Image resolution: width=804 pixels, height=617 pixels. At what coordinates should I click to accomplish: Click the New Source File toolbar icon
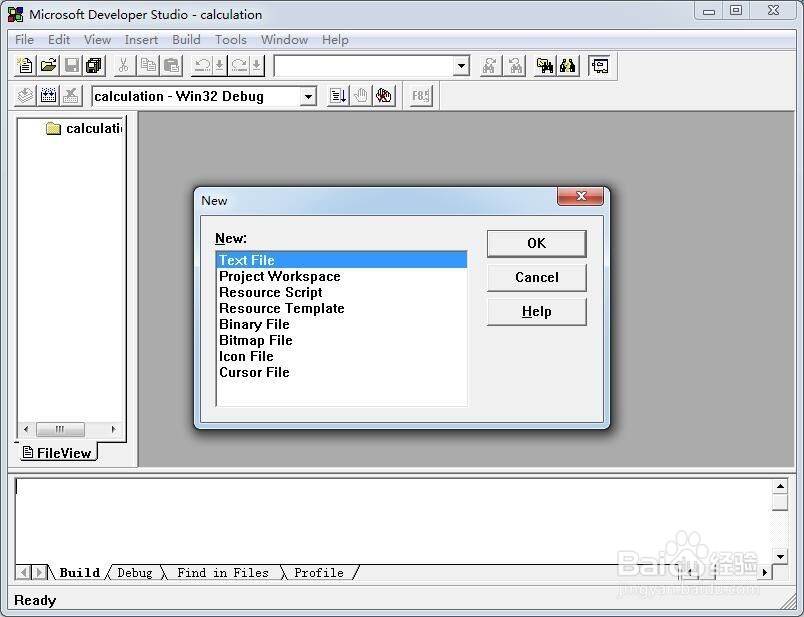click(x=25, y=66)
